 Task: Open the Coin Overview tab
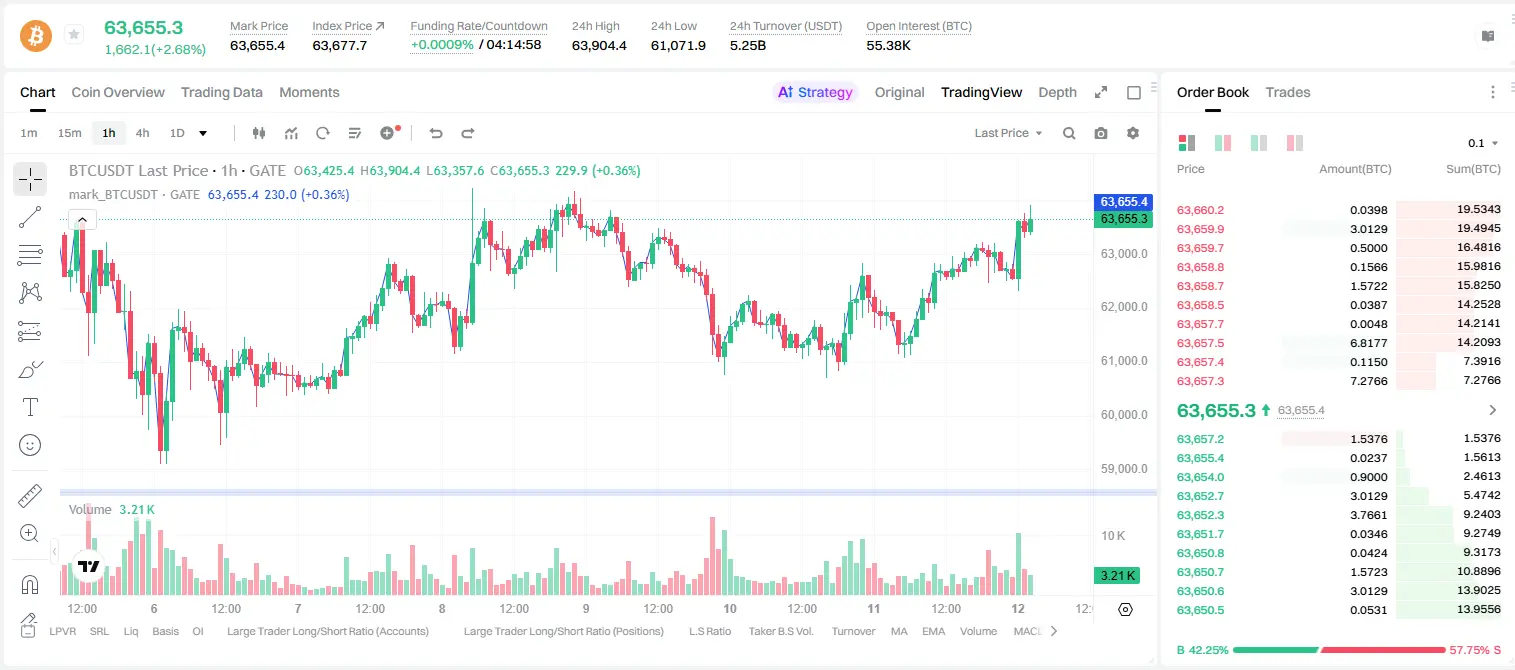click(118, 92)
